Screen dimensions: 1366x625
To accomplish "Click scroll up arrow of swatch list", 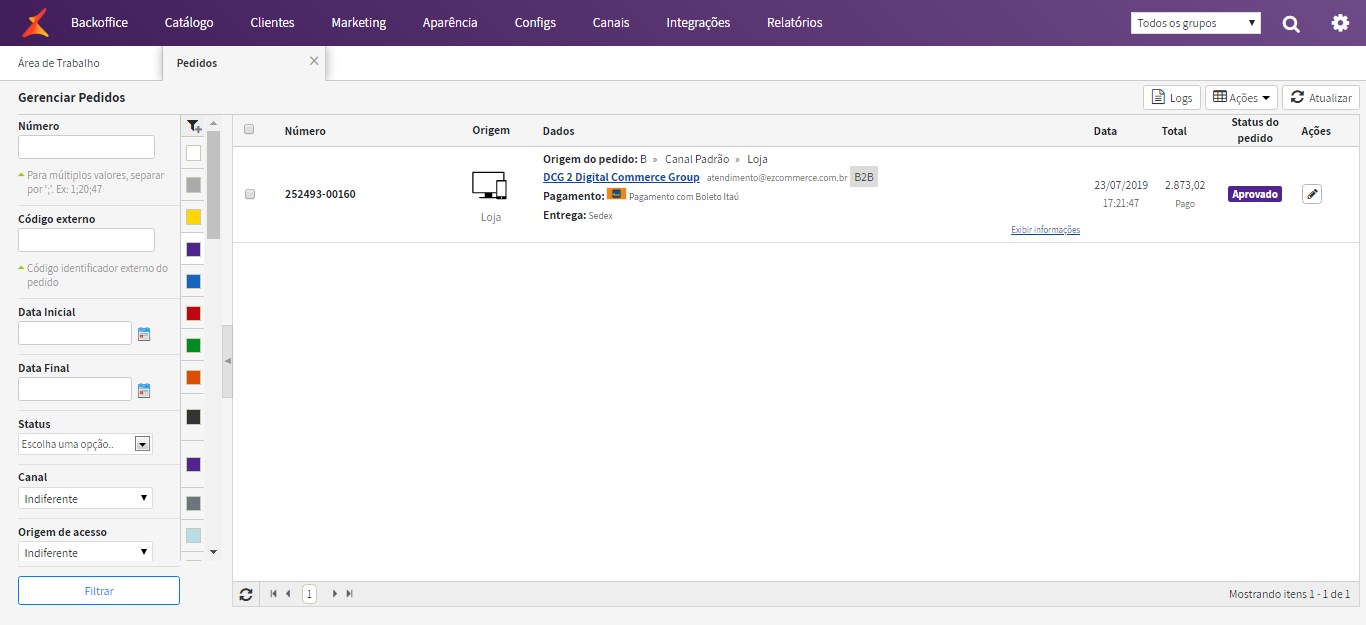I will point(213,123).
